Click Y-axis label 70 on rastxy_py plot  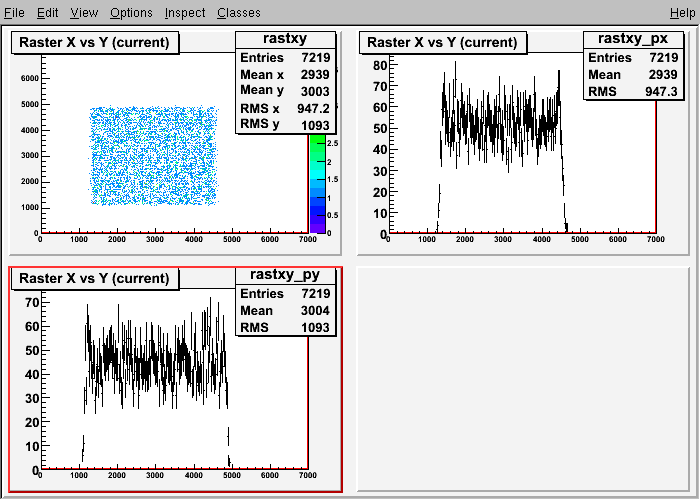pos(32,303)
